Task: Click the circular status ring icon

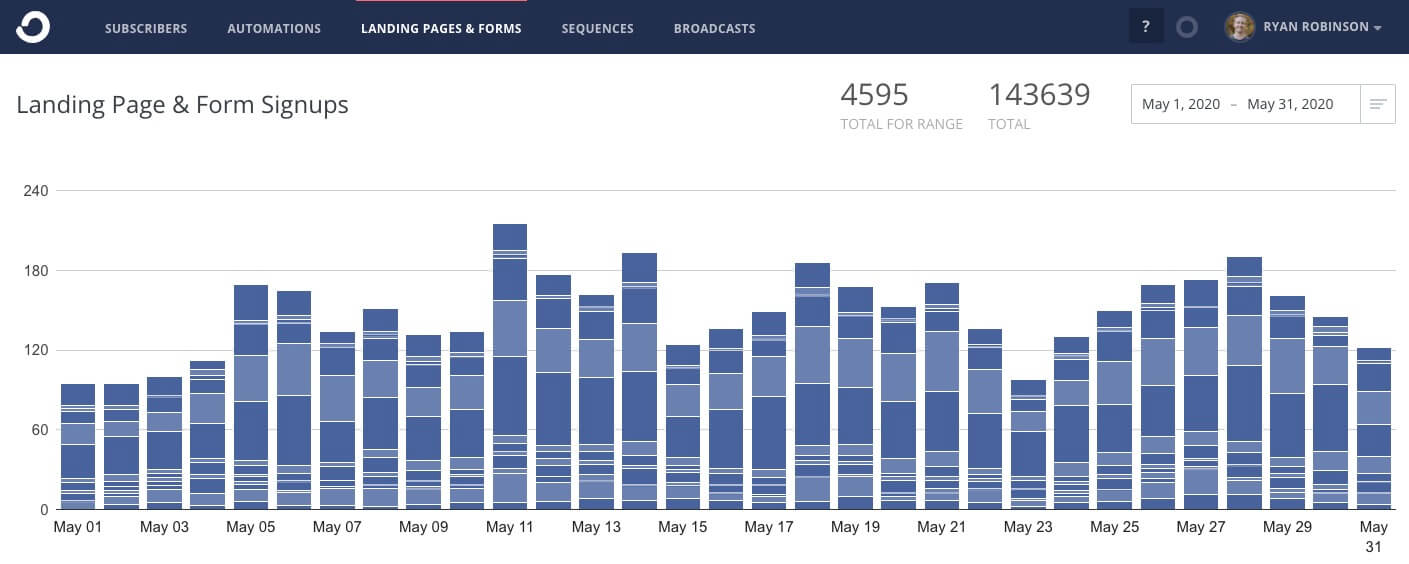Action: point(1187,27)
